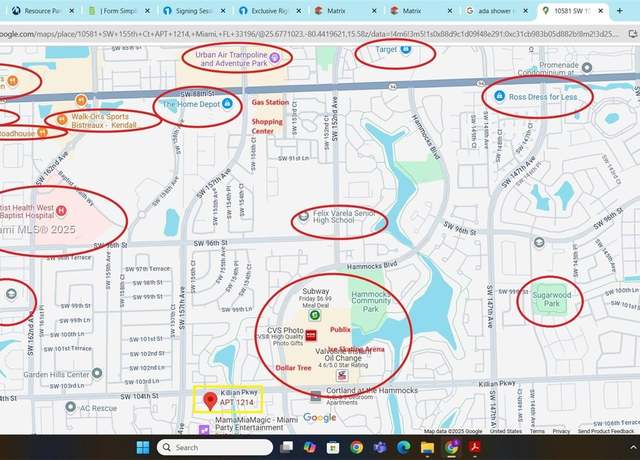640x460 pixels.
Task: Select the Garden Hills Center pin
Action: point(97,373)
